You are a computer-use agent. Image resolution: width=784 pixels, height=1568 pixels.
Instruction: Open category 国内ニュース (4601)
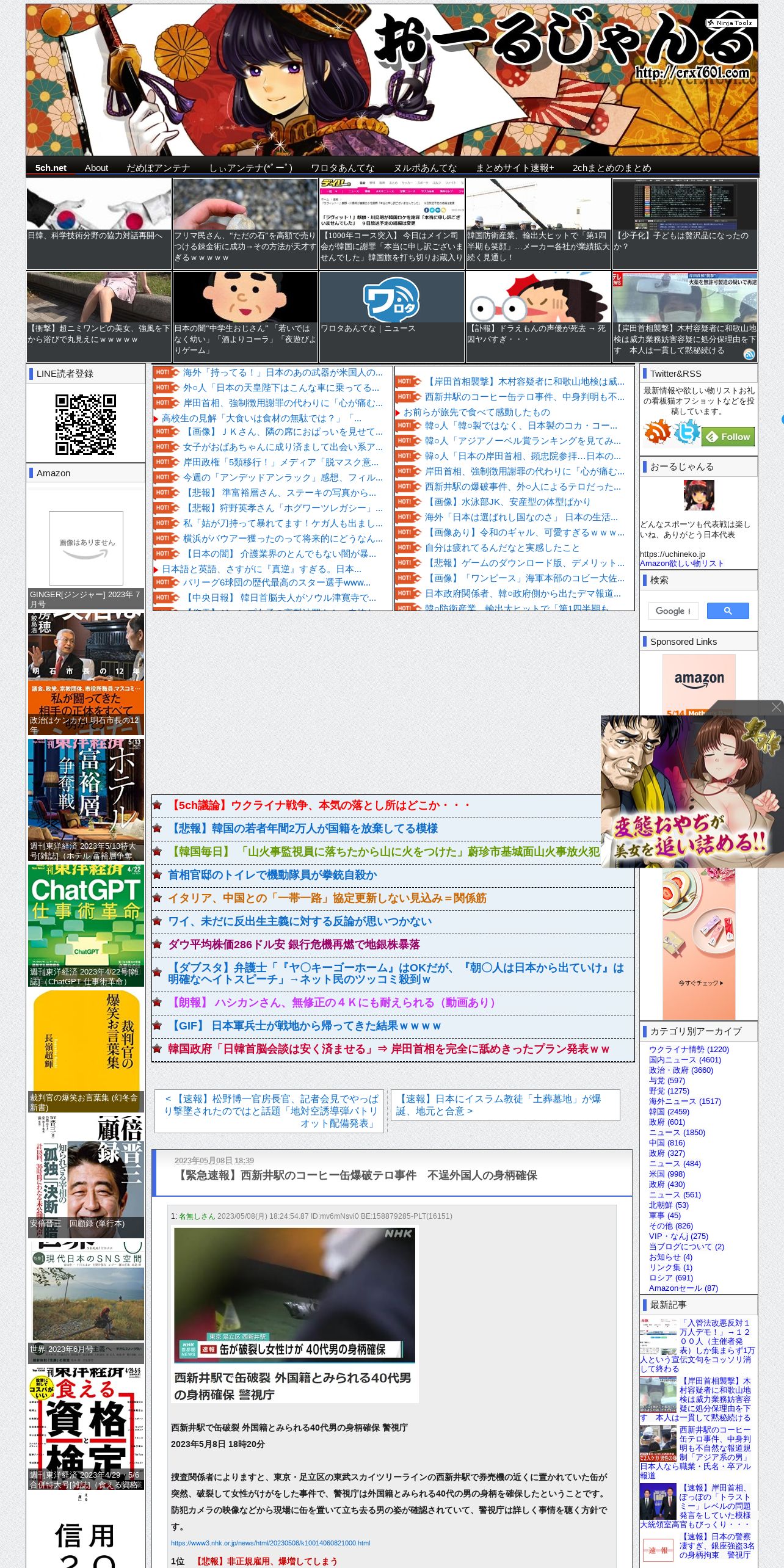(685, 1059)
